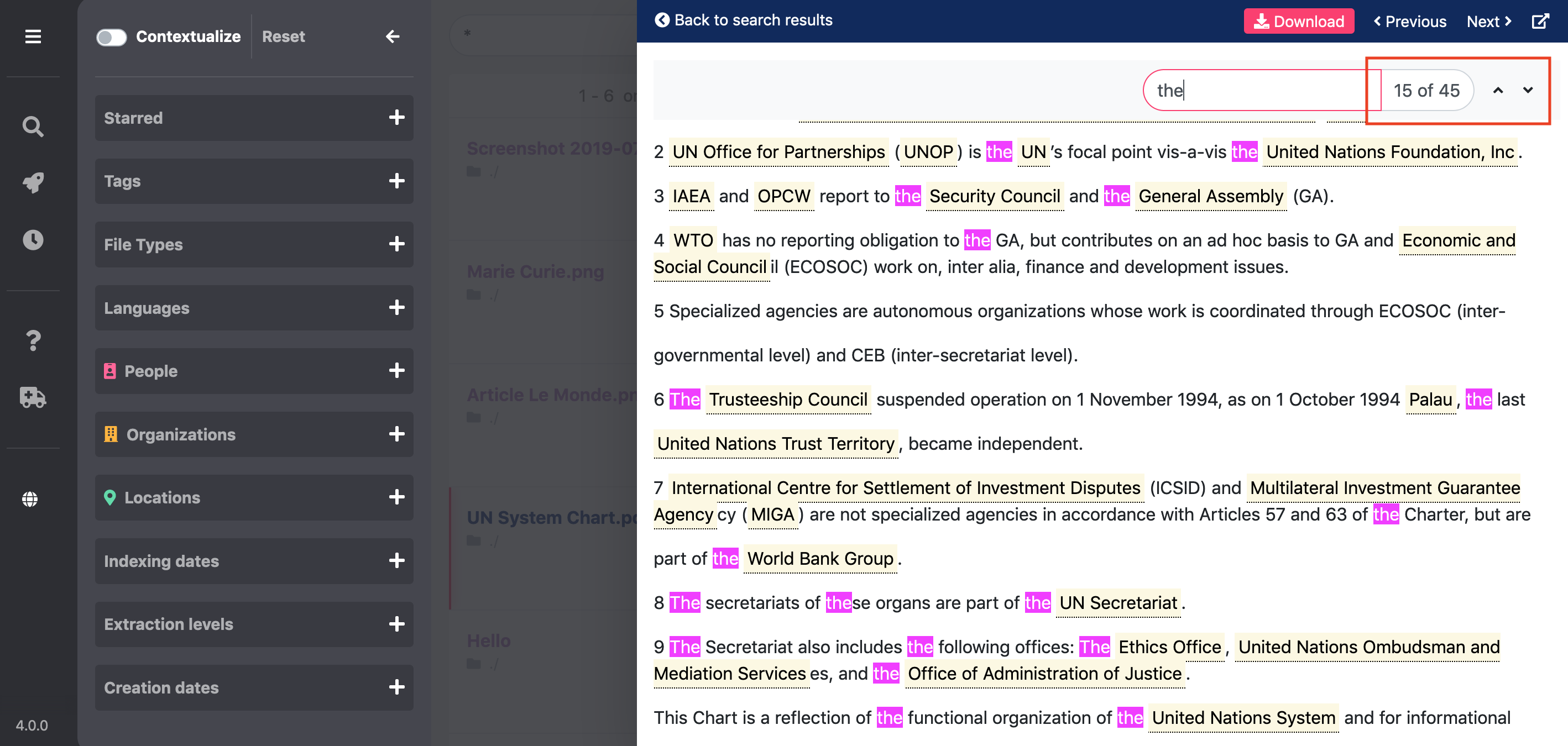The width and height of the screenshot is (1568, 746).
Task: Go to the Next document
Action: (1489, 22)
